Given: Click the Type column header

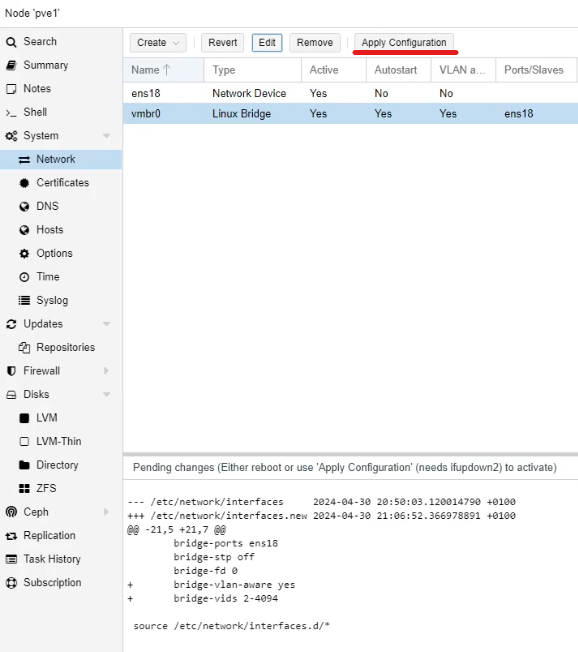Looking at the screenshot, I should coord(252,70).
